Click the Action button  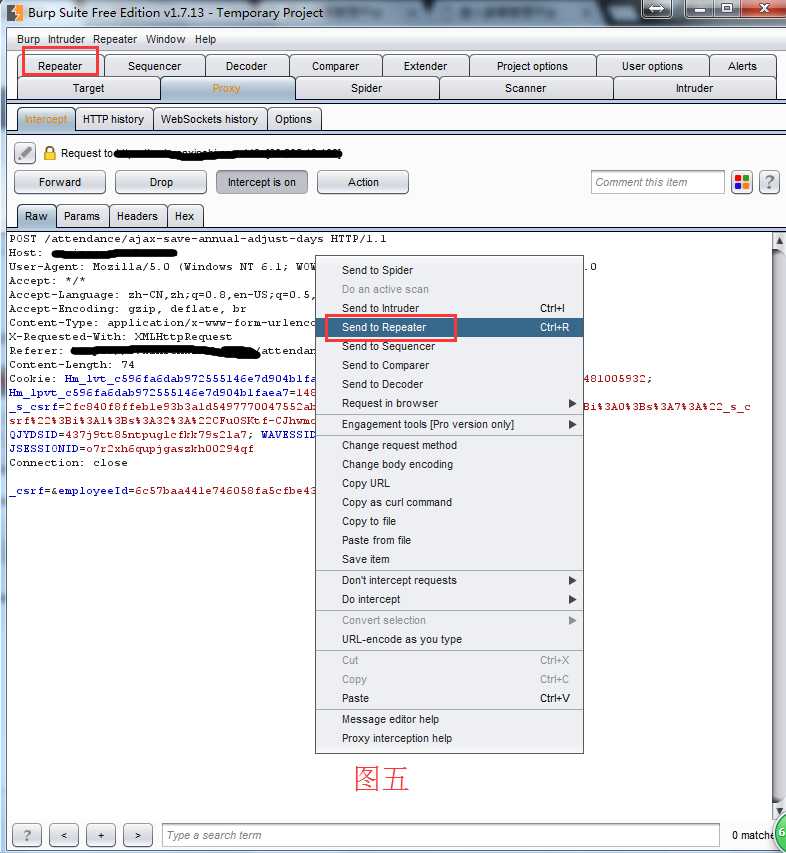click(363, 182)
